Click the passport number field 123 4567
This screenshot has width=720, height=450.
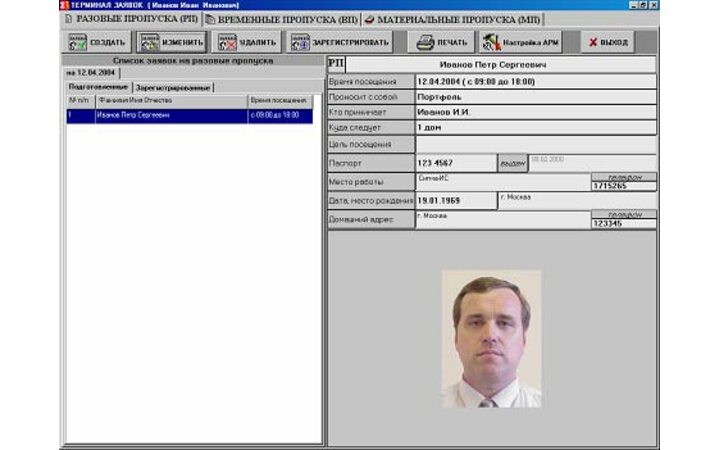tap(455, 163)
